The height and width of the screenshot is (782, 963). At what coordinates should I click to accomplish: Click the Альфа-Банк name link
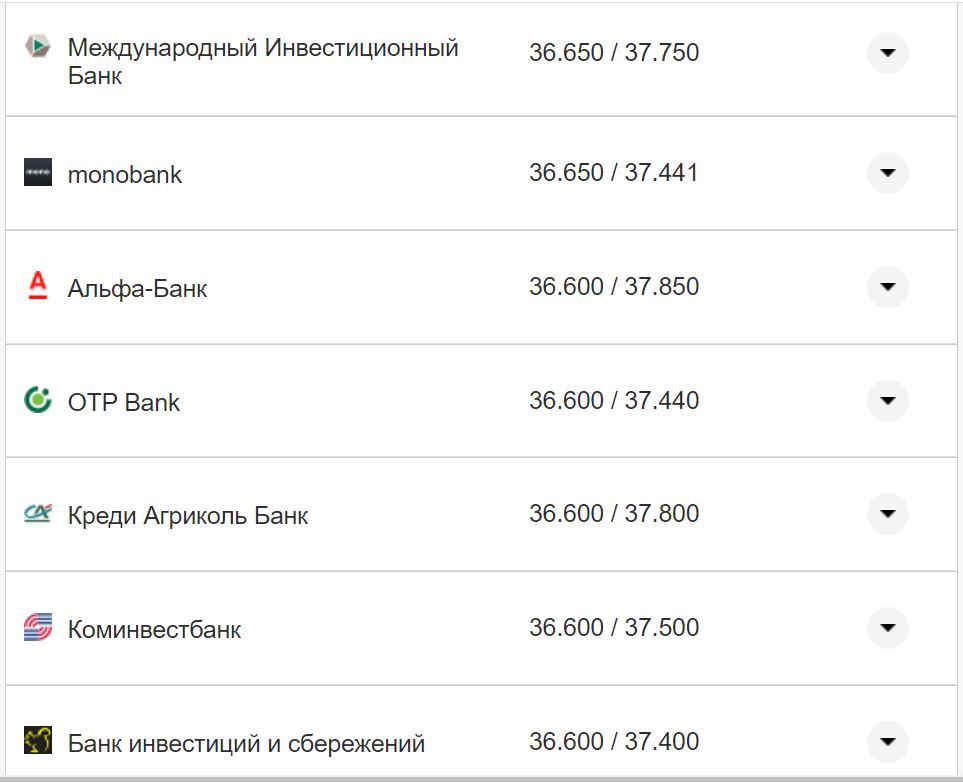point(136,288)
